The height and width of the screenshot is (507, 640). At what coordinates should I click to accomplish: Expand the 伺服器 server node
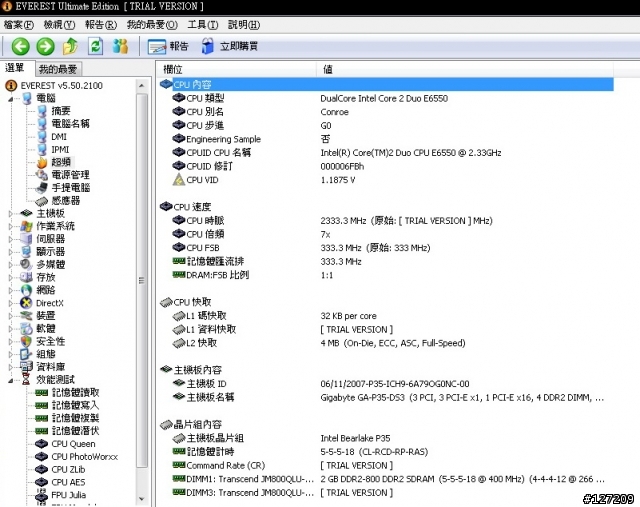[x=11, y=239]
